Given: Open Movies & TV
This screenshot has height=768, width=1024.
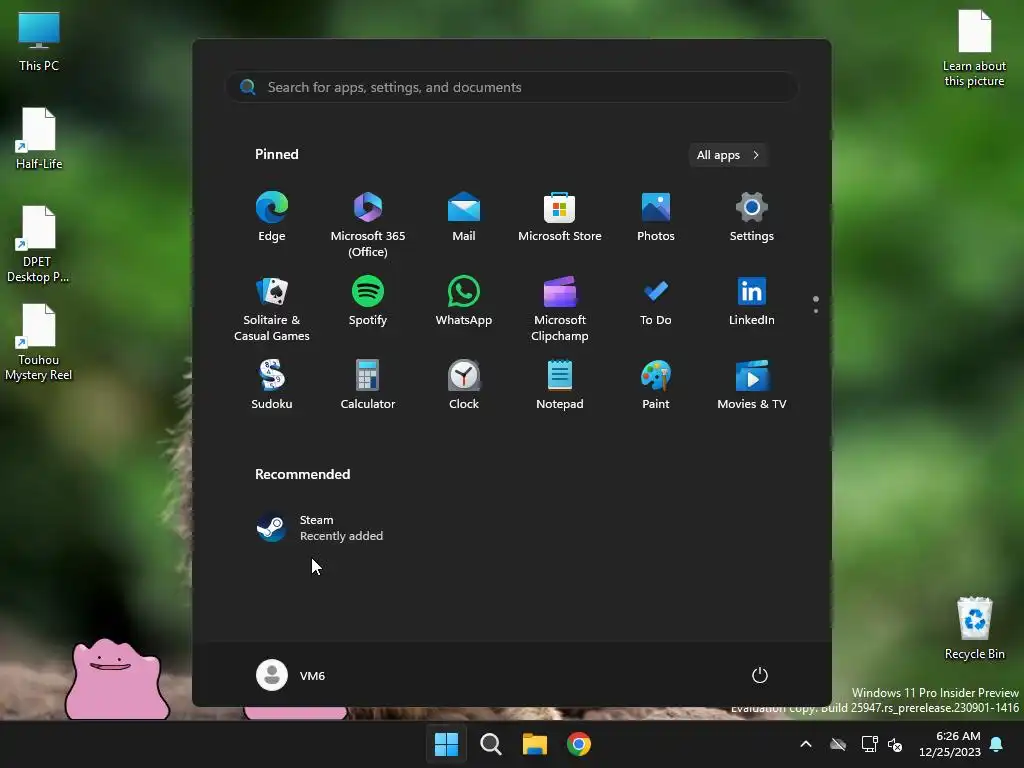Looking at the screenshot, I should click(752, 385).
